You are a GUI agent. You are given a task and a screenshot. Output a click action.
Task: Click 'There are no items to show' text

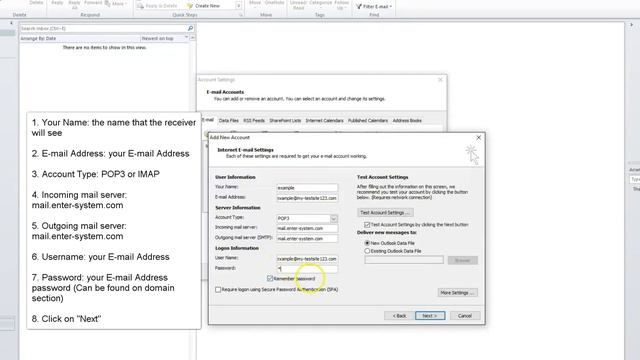104,47
